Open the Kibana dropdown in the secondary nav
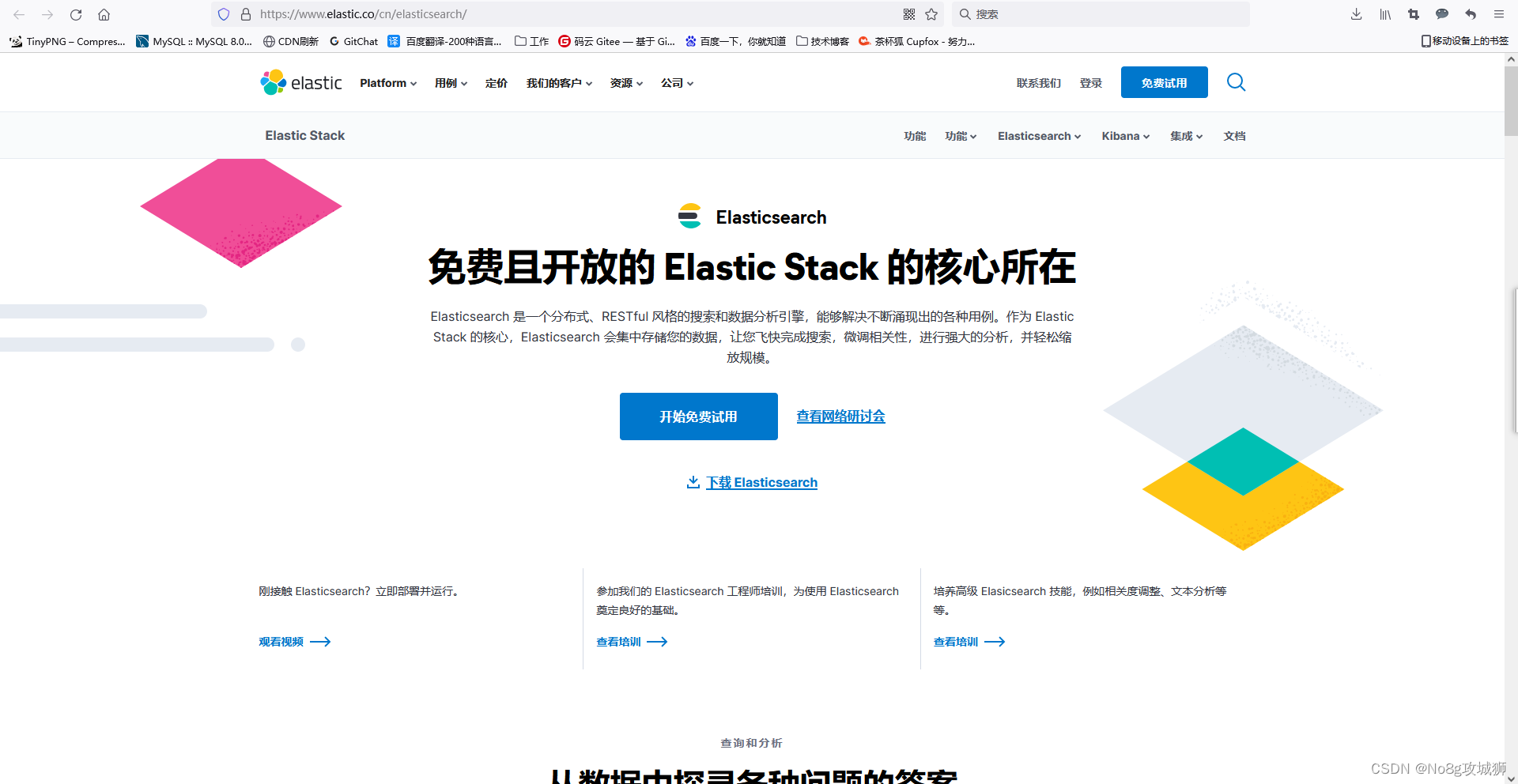Screen dimensions: 1518x784 tap(1125, 136)
